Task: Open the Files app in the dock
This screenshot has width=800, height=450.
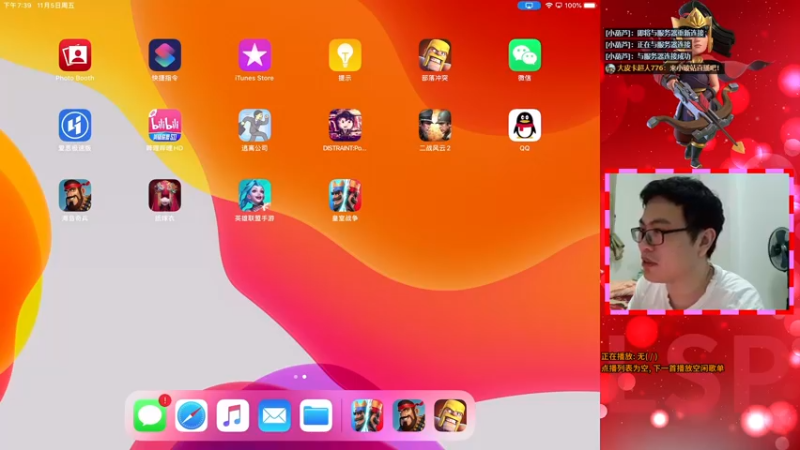Action: pyautogui.click(x=316, y=415)
